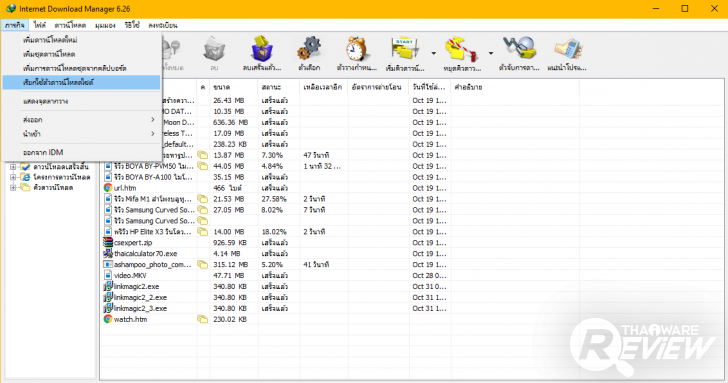Open the dropdown arrow next to Start Queue

click(433, 53)
